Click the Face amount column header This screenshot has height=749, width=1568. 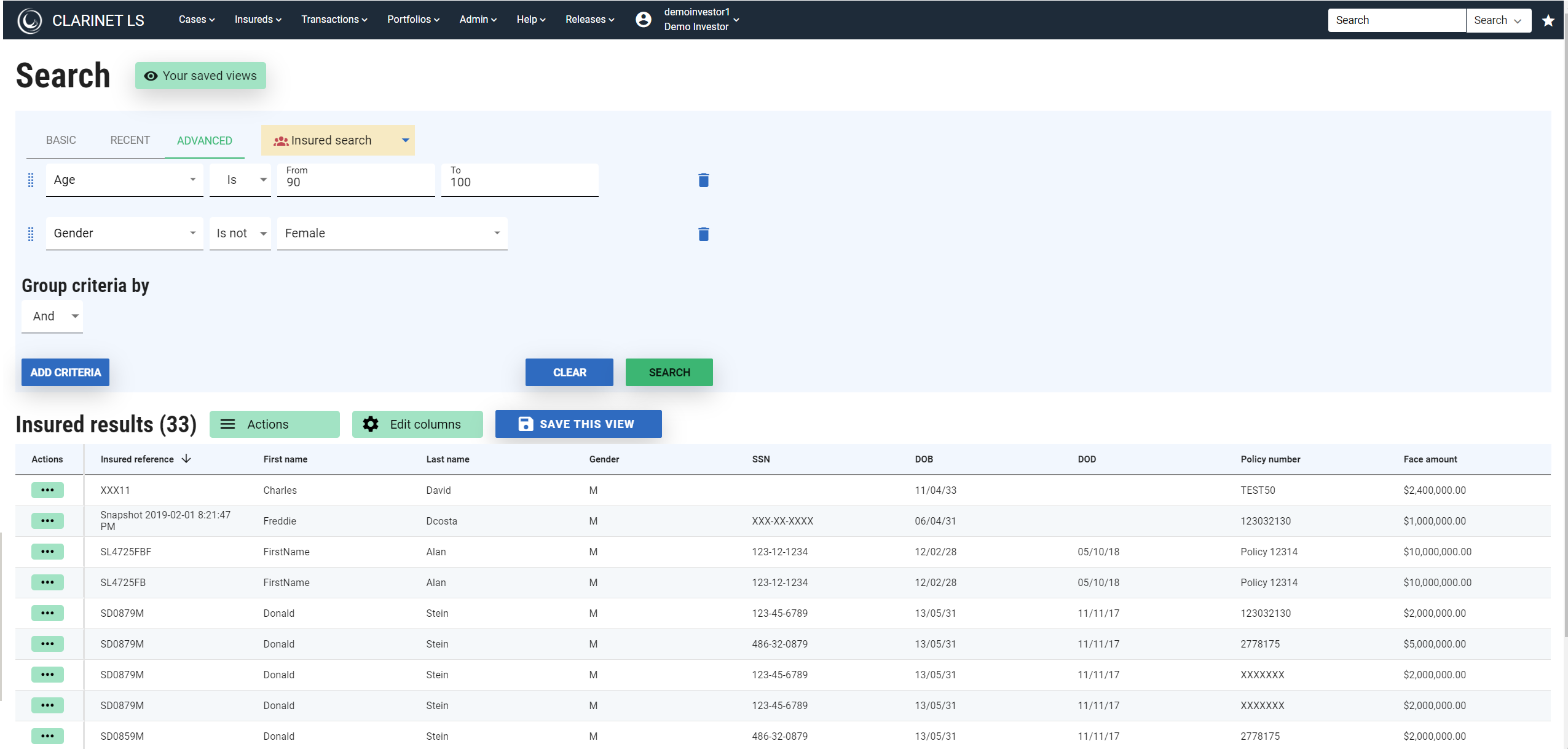click(x=1430, y=459)
